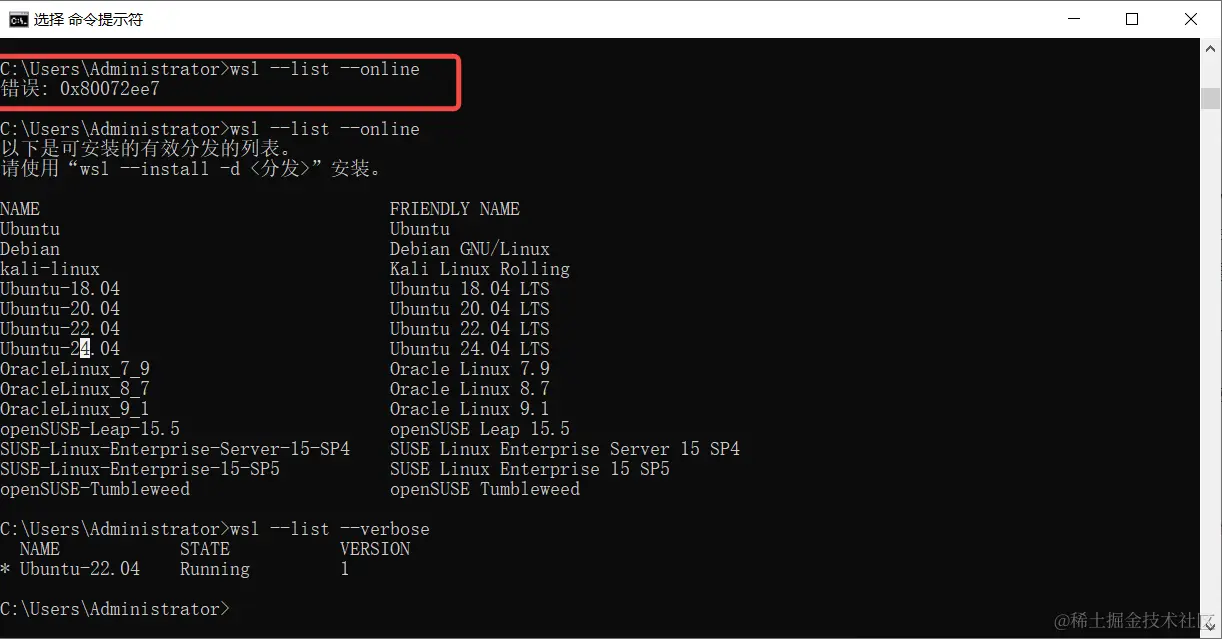Click the error code 0x80072ee7 text
This screenshot has height=639, width=1222.
[x=109, y=89]
